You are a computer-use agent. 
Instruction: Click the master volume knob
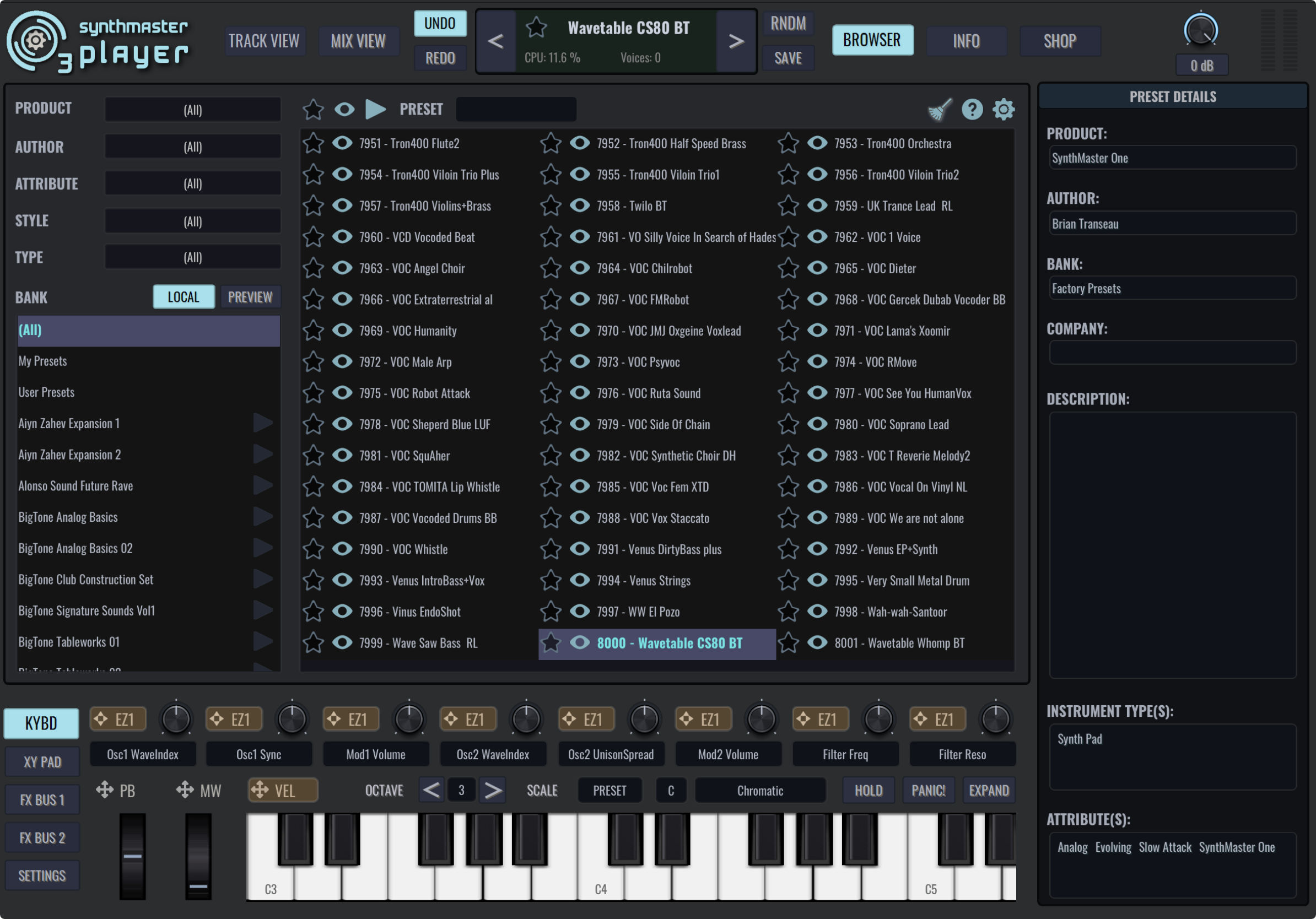tap(1200, 30)
